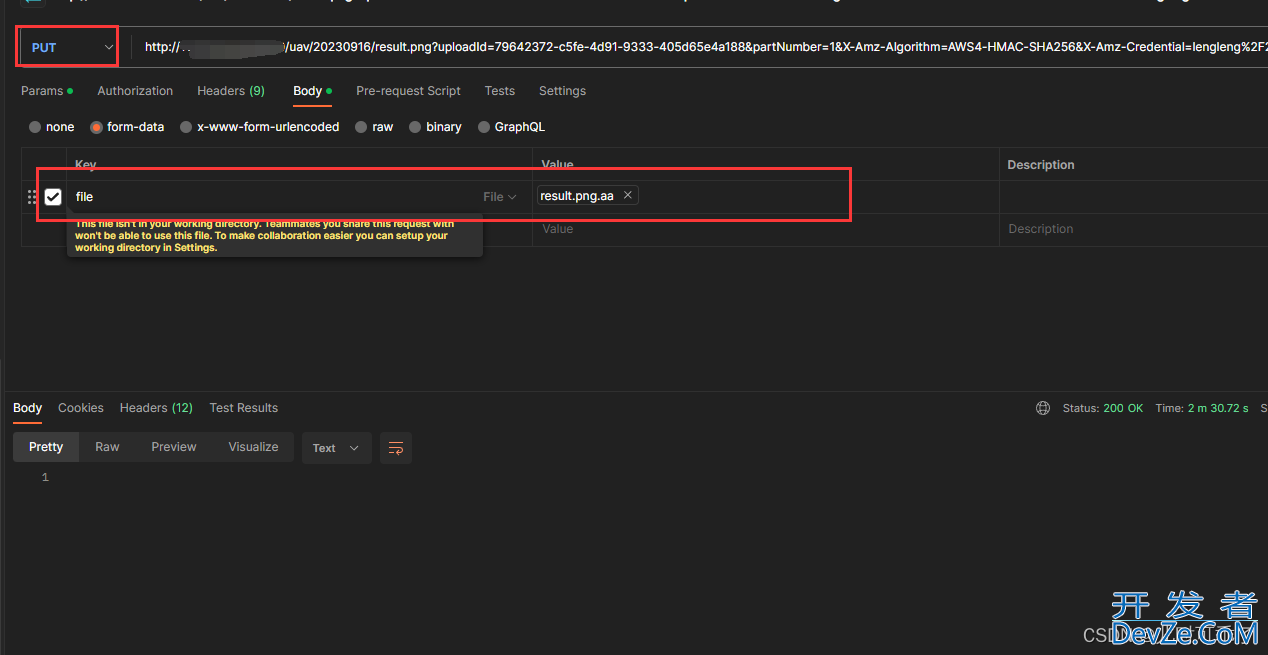Click the Value column header
Screen dimensions: 1268x655
pos(557,165)
